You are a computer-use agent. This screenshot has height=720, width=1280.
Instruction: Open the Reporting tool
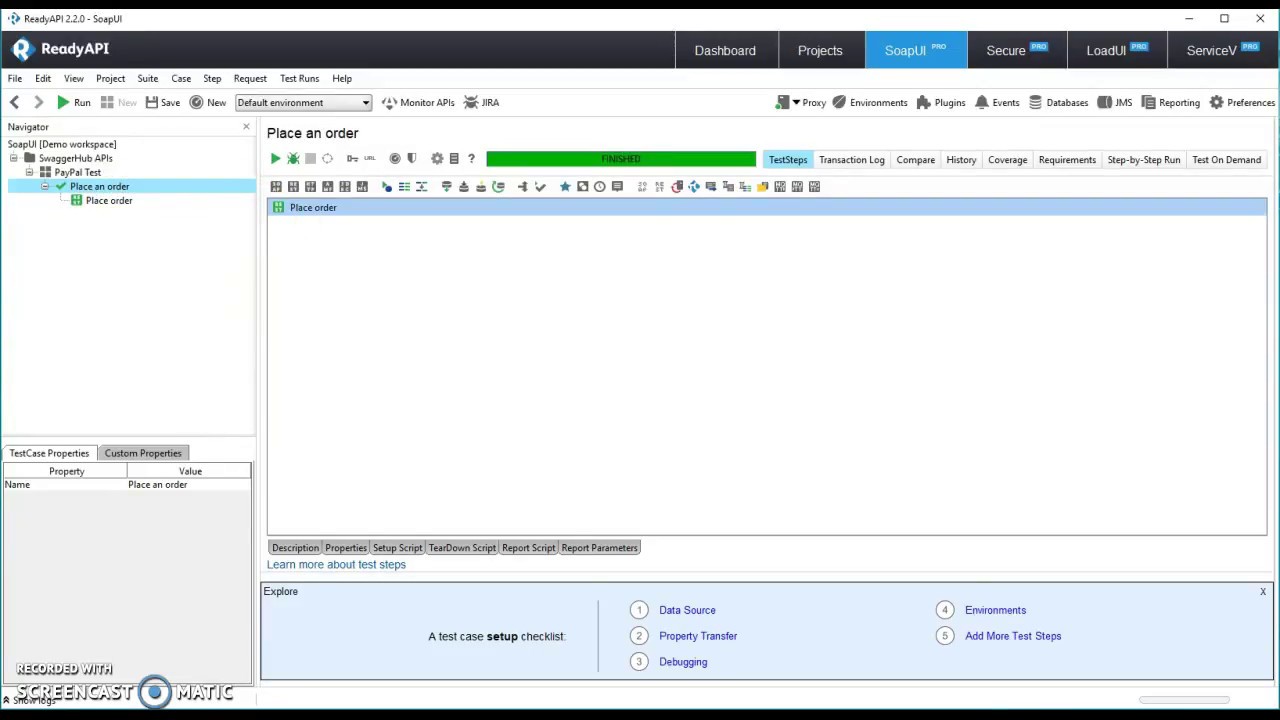pyautogui.click(x=1170, y=102)
